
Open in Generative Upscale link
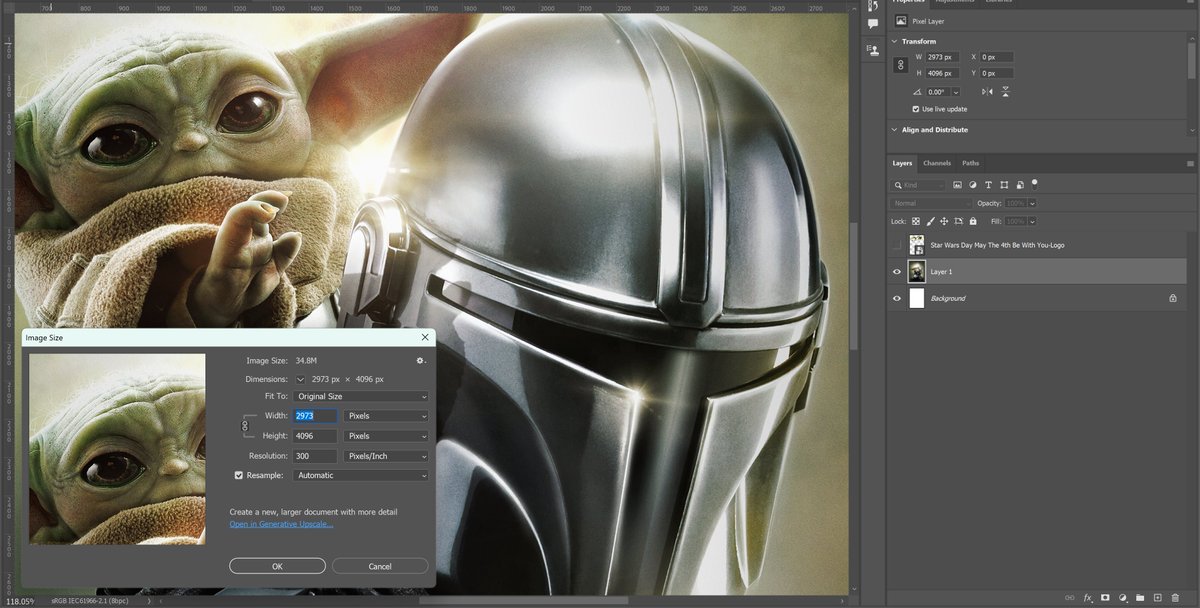[x=281, y=524]
